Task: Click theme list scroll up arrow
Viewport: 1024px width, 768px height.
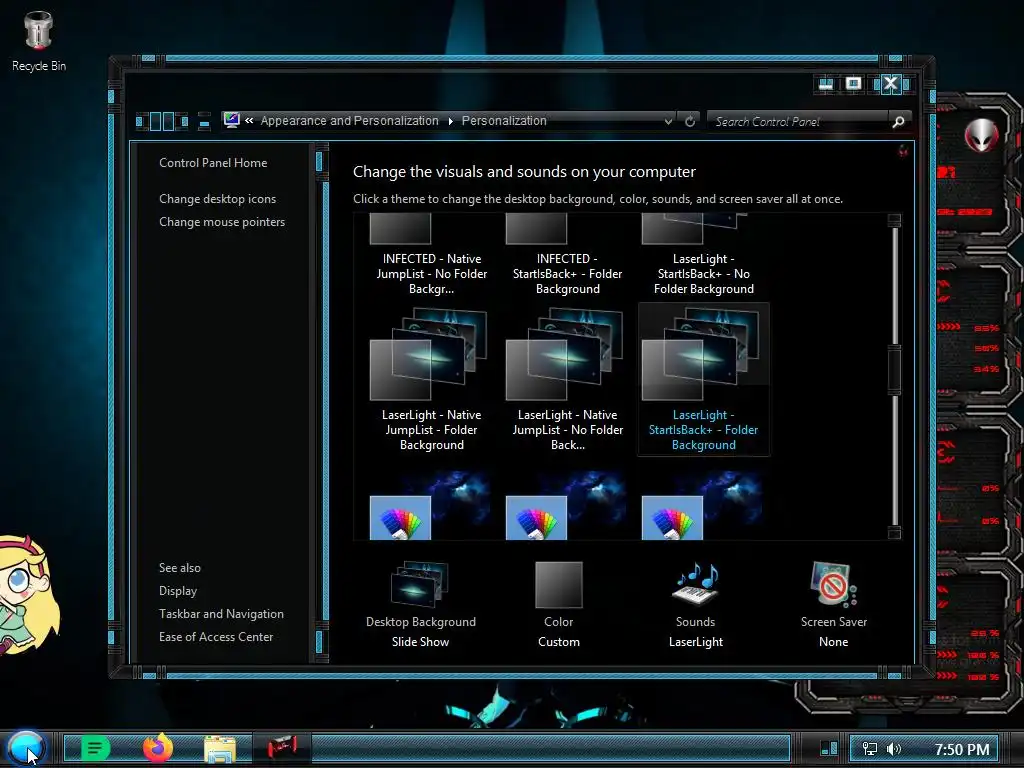Action: pyautogui.click(x=895, y=219)
